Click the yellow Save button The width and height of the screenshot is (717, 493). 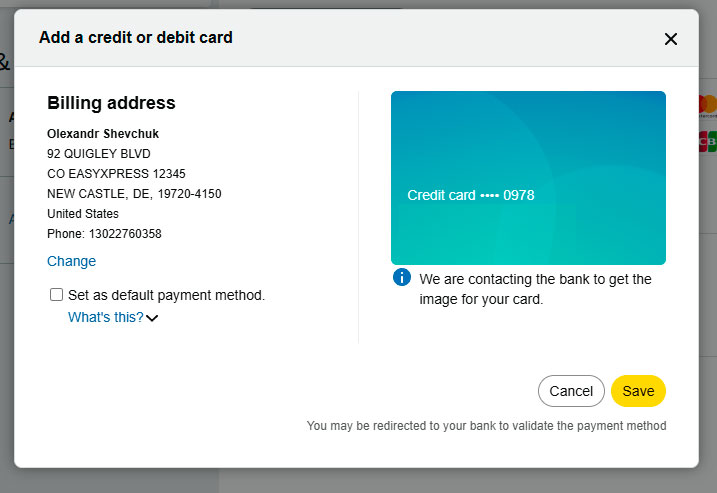[x=638, y=391]
